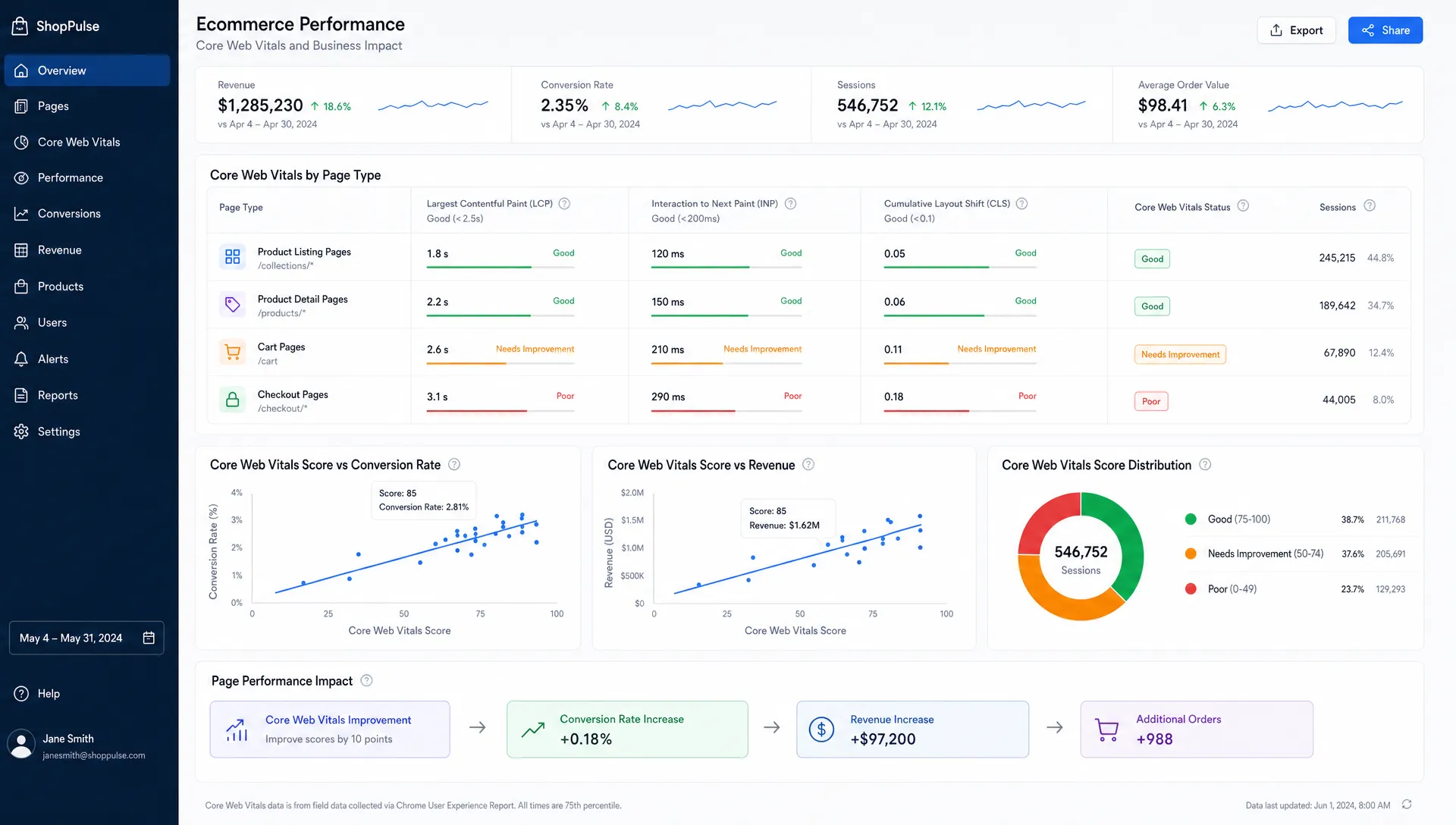Click the donut chart center 546,752 Sessions
The height and width of the screenshot is (825, 1456).
coord(1081,560)
